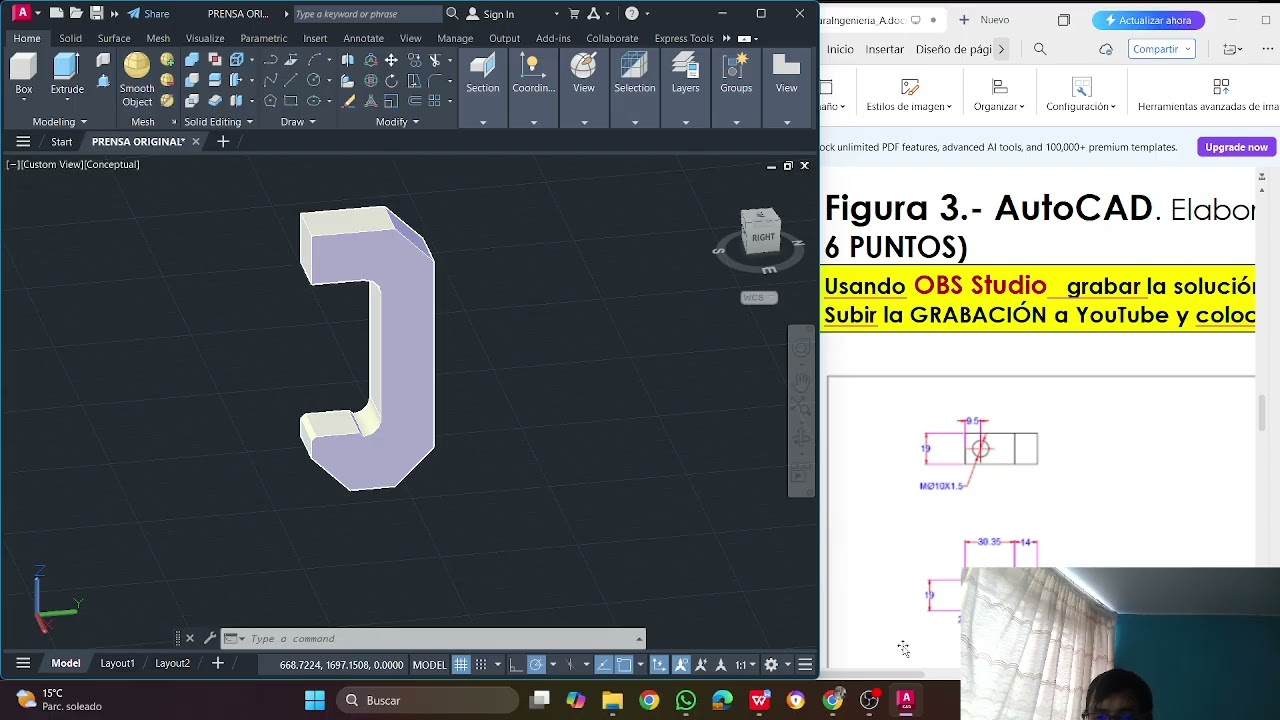
Task: Expand the Modeling panel dropdown
Action: [59, 122]
